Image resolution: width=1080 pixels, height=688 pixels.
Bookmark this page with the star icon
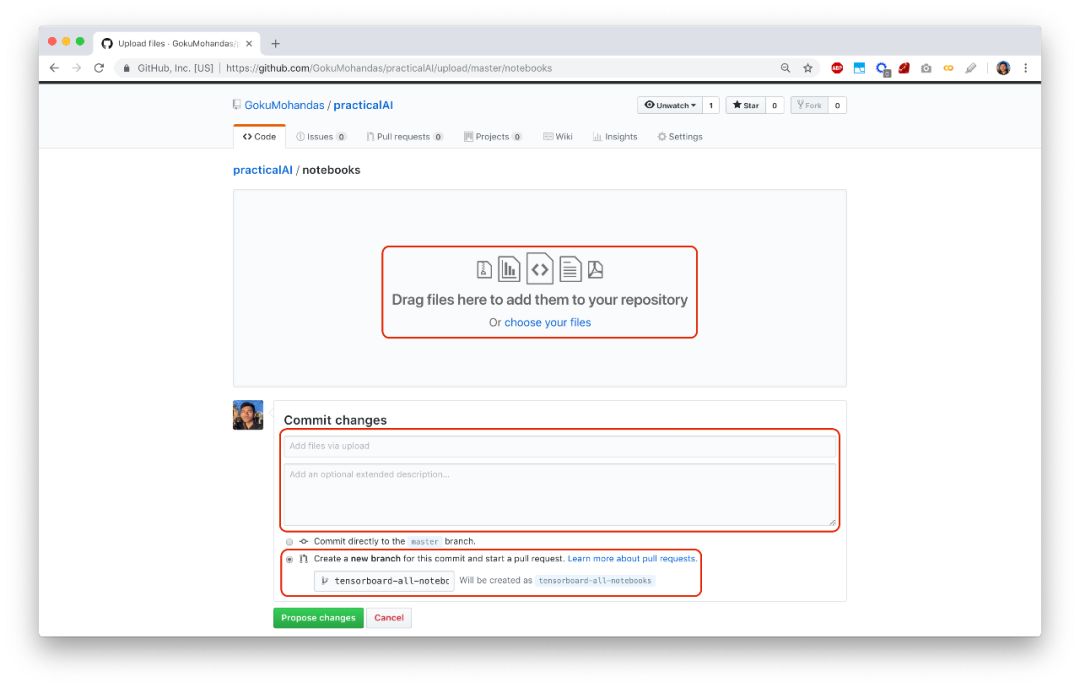(x=808, y=68)
